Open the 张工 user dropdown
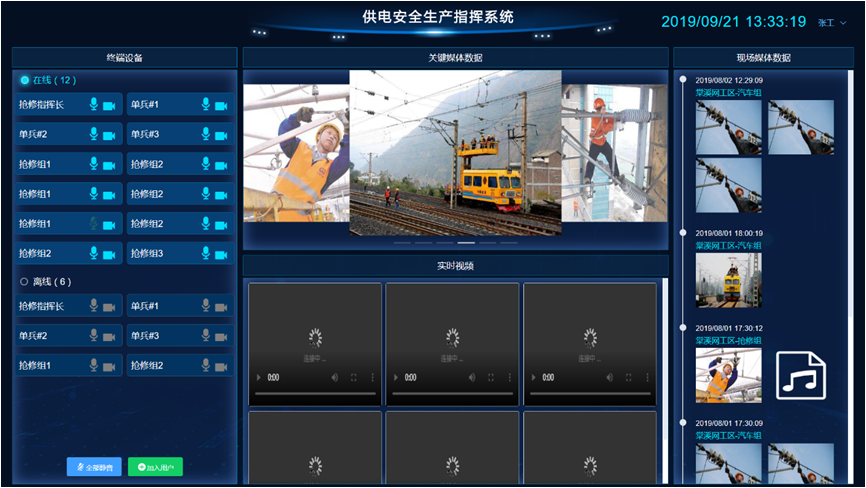Image resolution: width=866 pixels, height=488 pixels. click(831, 22)
